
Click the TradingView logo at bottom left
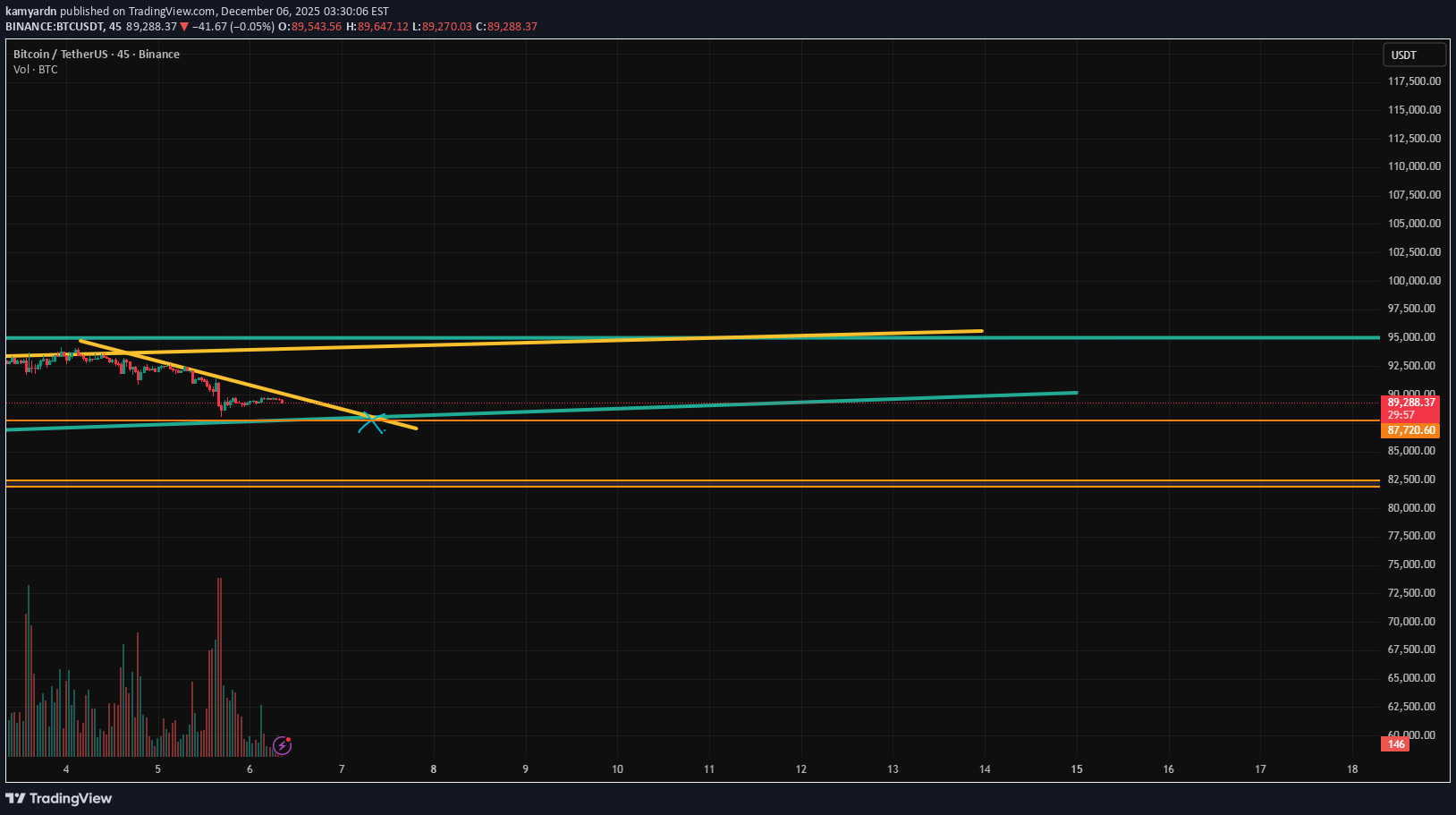pos(59,798)
